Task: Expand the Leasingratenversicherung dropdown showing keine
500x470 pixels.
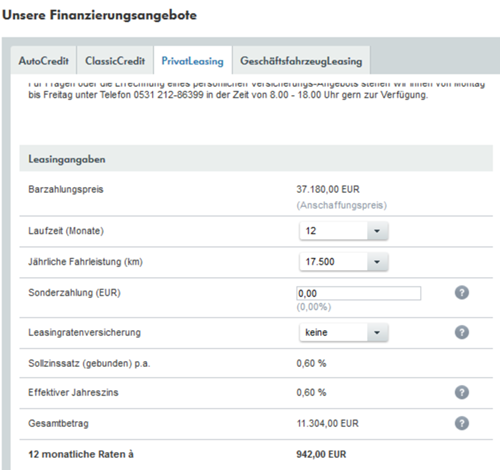Action: point(344,332)
